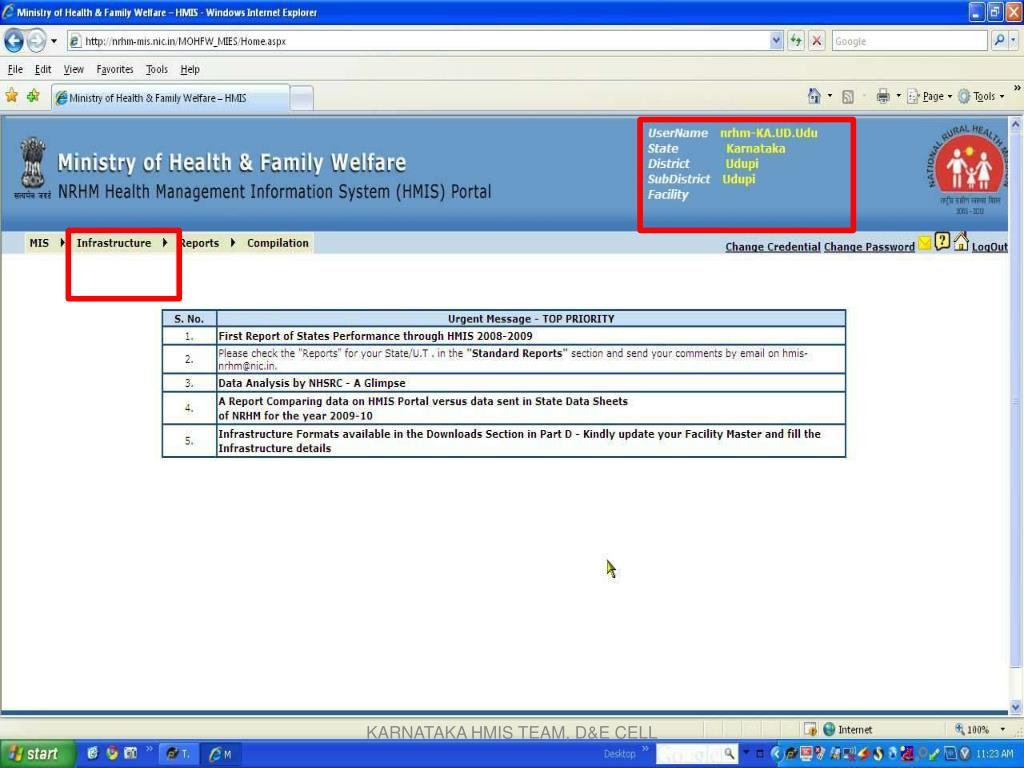Click the Google search box
The width and height of the screenshot is (1024, 768).
[909, 40]
